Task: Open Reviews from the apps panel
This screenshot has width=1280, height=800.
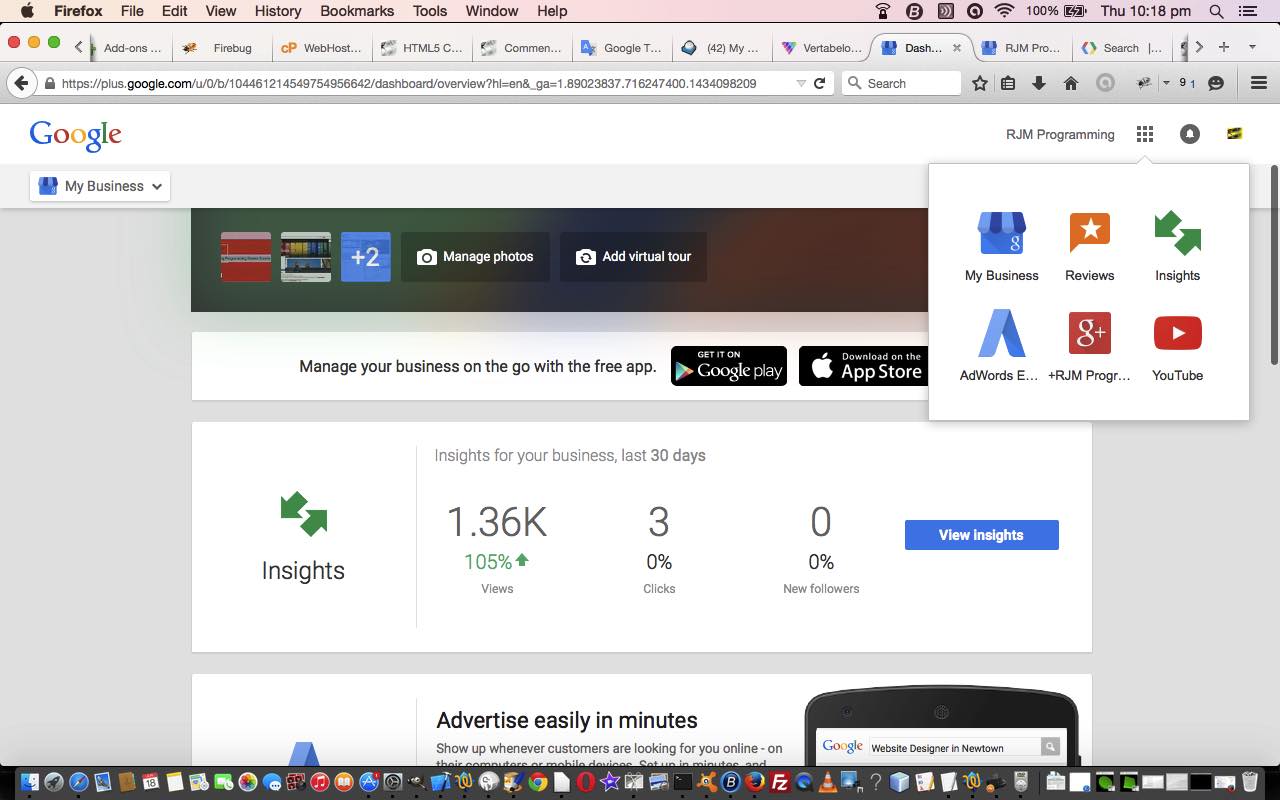Action: [x=1089, y=246]
